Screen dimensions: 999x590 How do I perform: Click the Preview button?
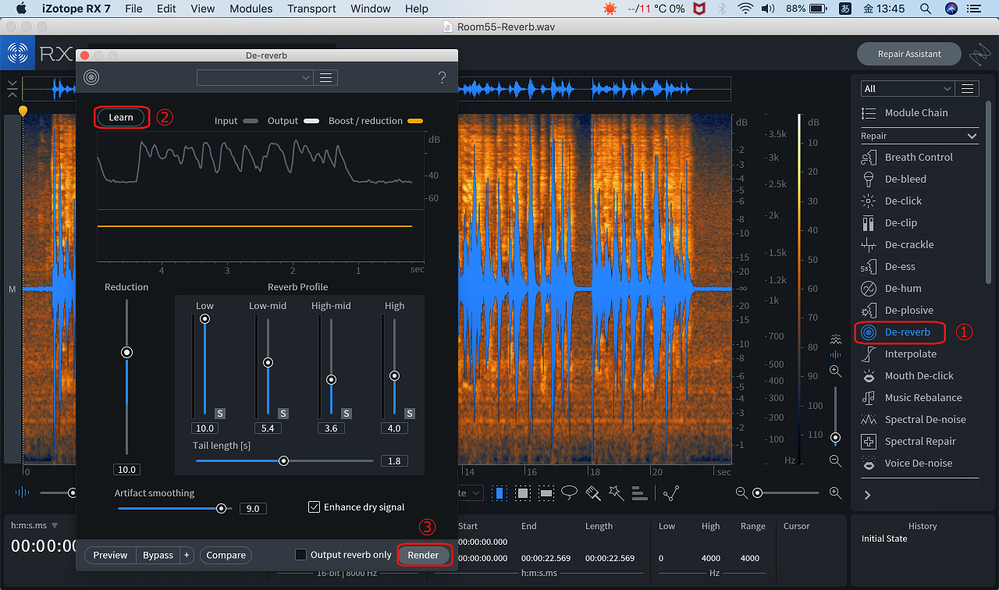click(x=110, y=555)
